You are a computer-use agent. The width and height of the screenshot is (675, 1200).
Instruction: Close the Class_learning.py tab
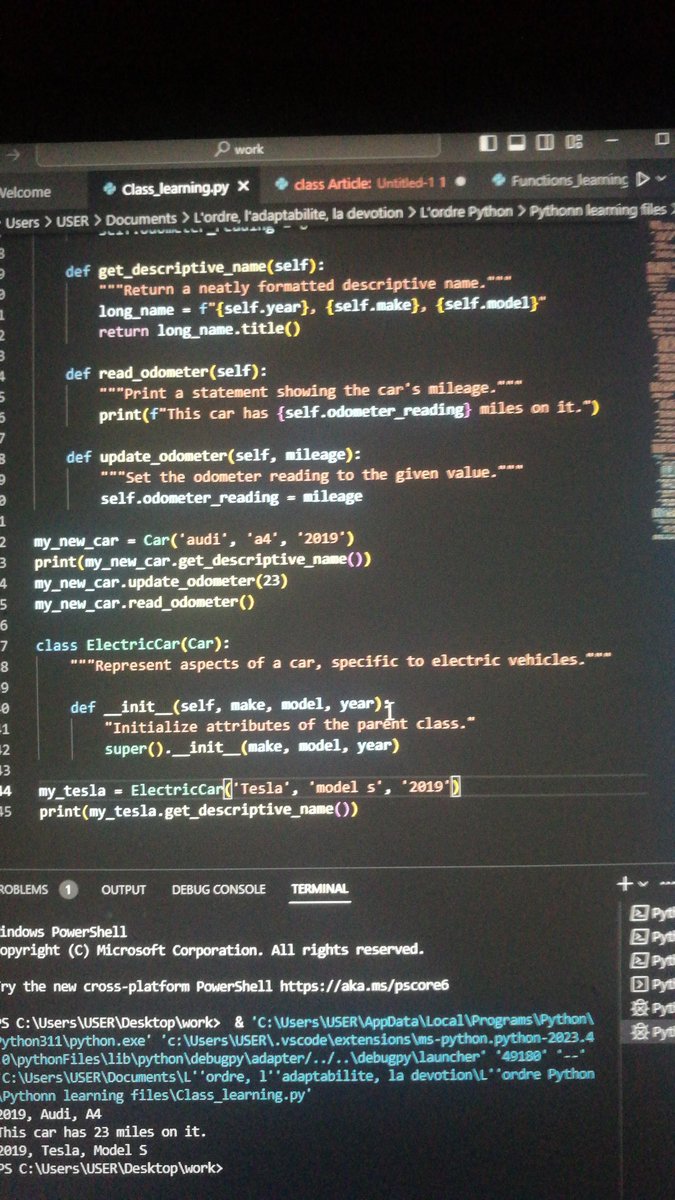click(243, 186)
